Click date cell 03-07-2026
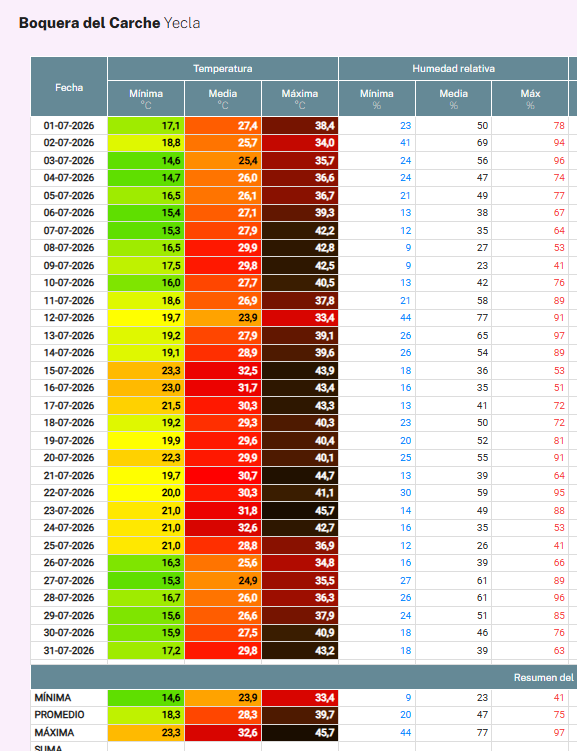Image resolution: width=577 pixels, height=751 pixels. [69, 160]
